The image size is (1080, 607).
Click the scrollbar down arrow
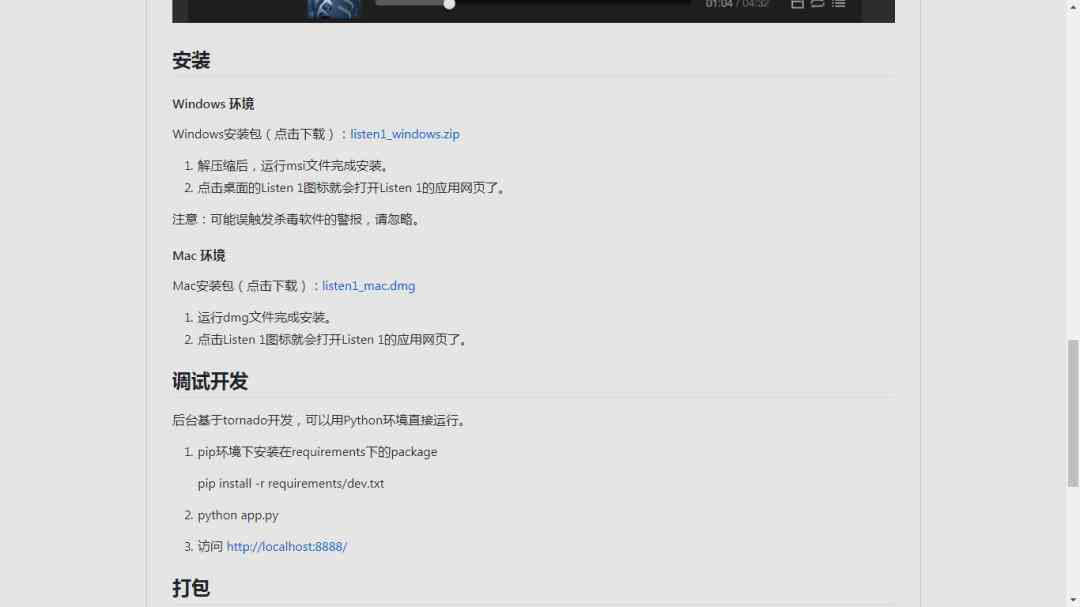(x=1073, y=601)
